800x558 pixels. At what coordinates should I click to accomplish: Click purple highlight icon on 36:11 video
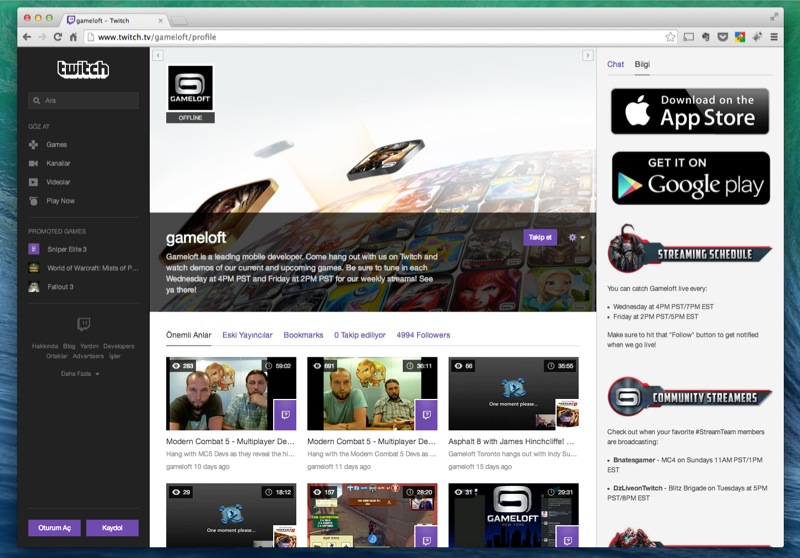(427, 415)
